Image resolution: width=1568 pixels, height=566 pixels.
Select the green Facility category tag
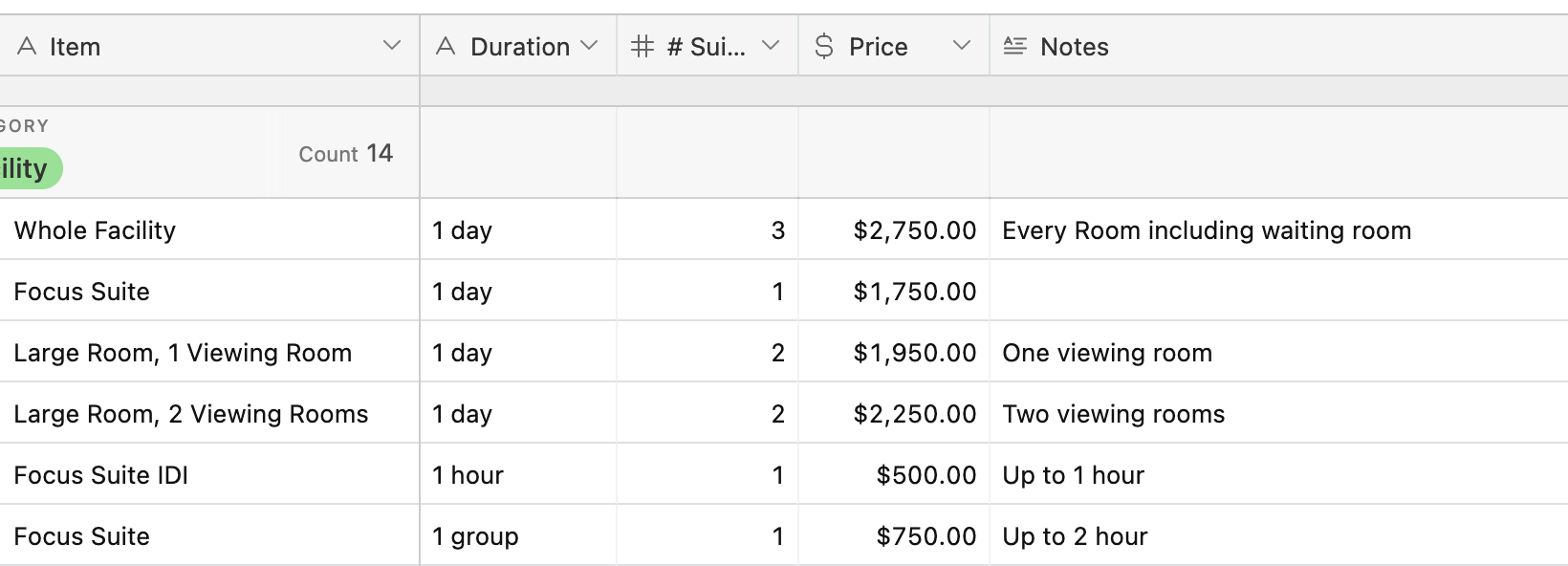pyautogui.click(x=29, y=168)
